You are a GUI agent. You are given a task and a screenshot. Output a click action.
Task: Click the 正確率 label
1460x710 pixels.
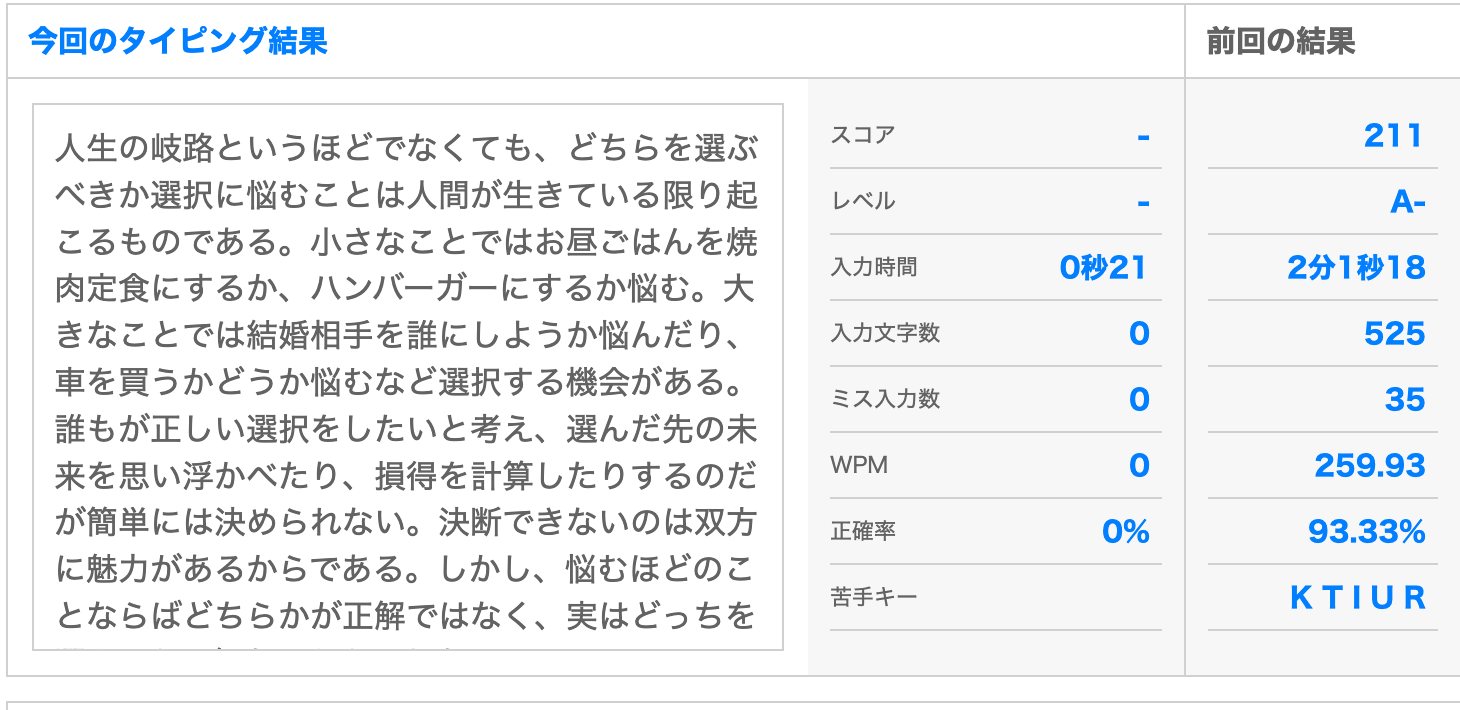tap(863, 531)
